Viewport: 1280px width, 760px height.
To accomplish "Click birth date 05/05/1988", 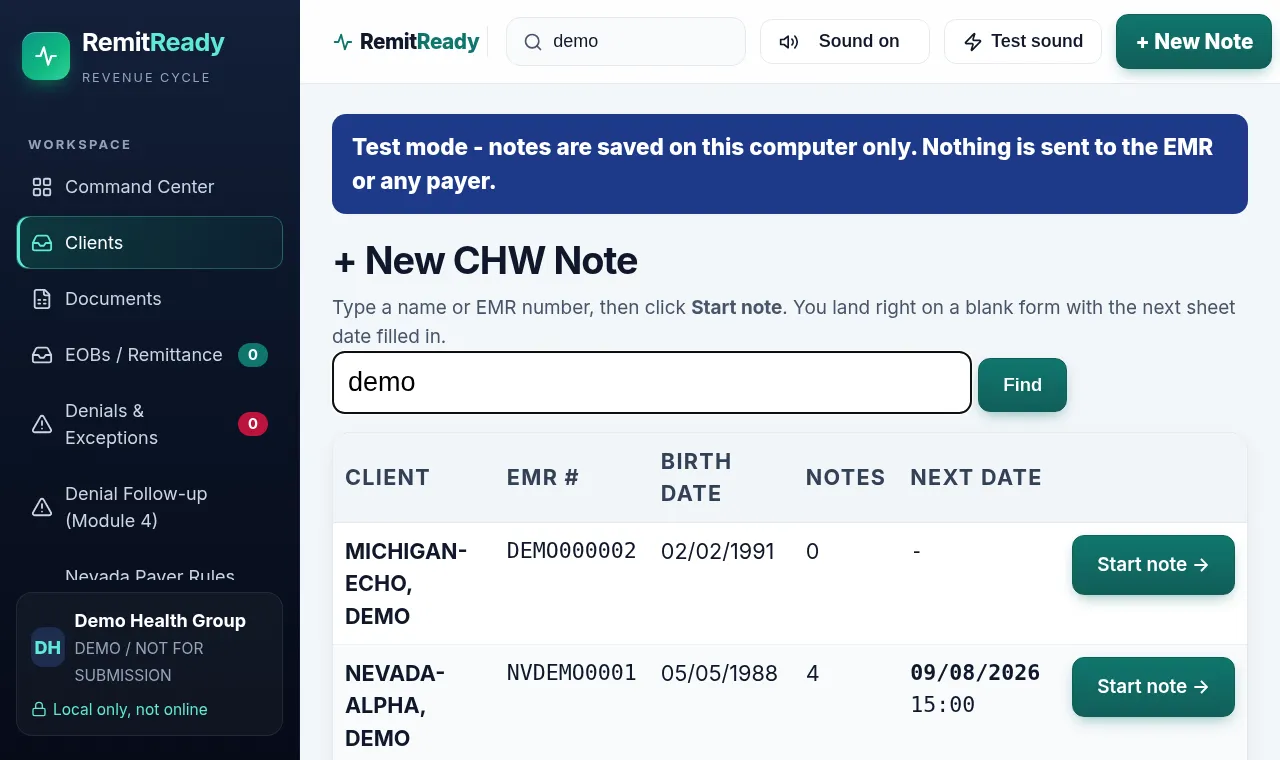I will pos(719,674).
